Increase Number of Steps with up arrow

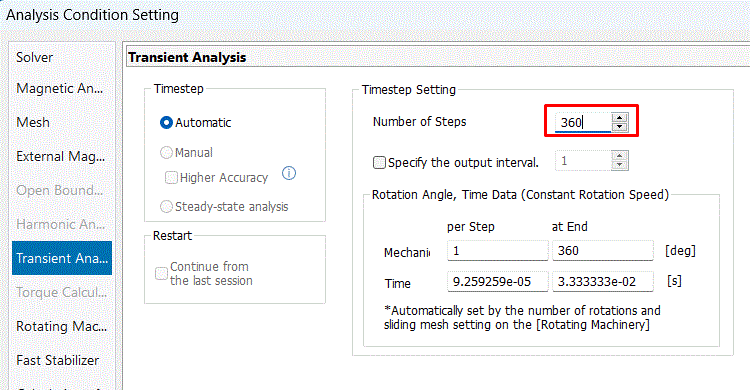619,118
